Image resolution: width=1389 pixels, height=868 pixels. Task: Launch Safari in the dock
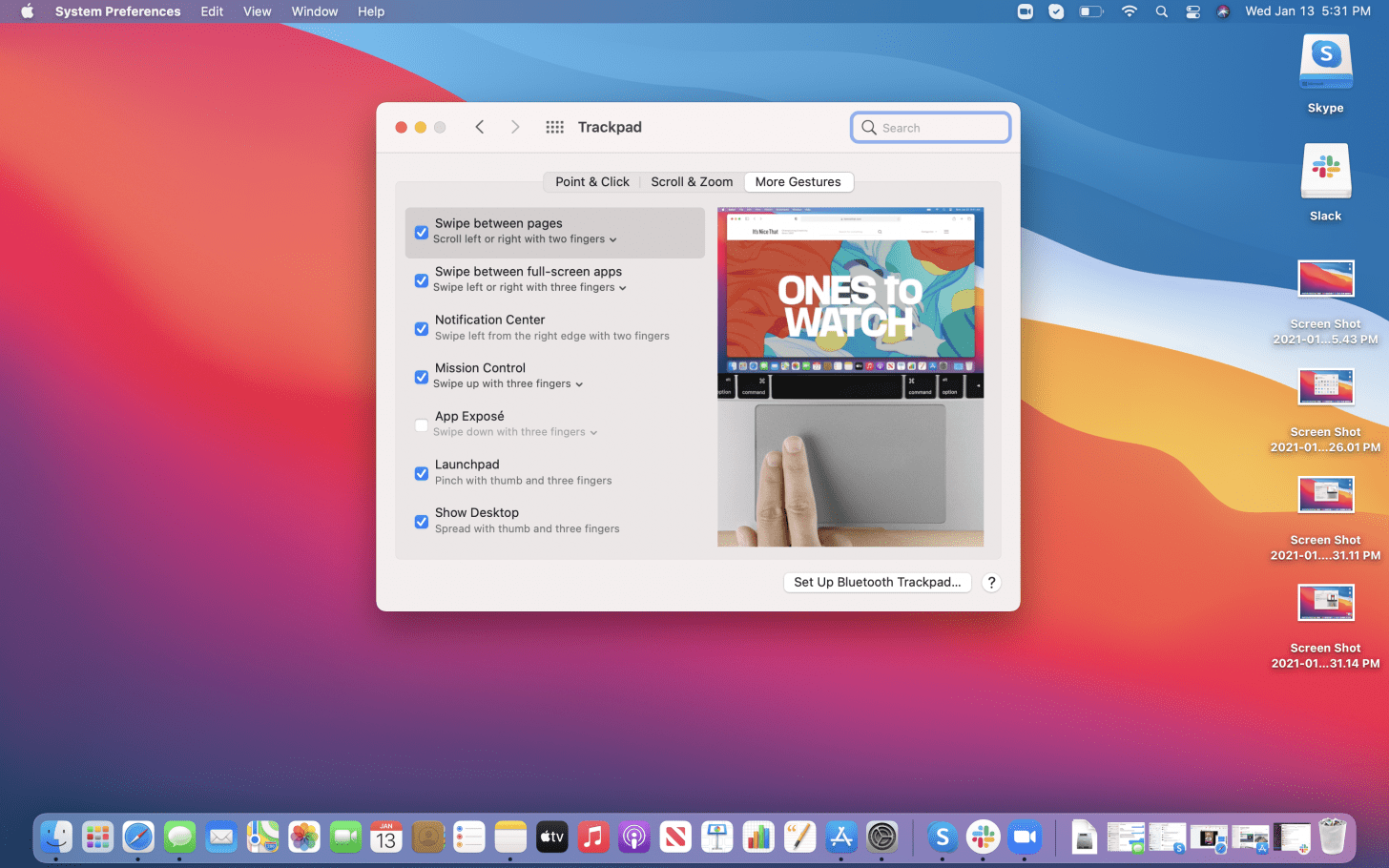[138, 837]
